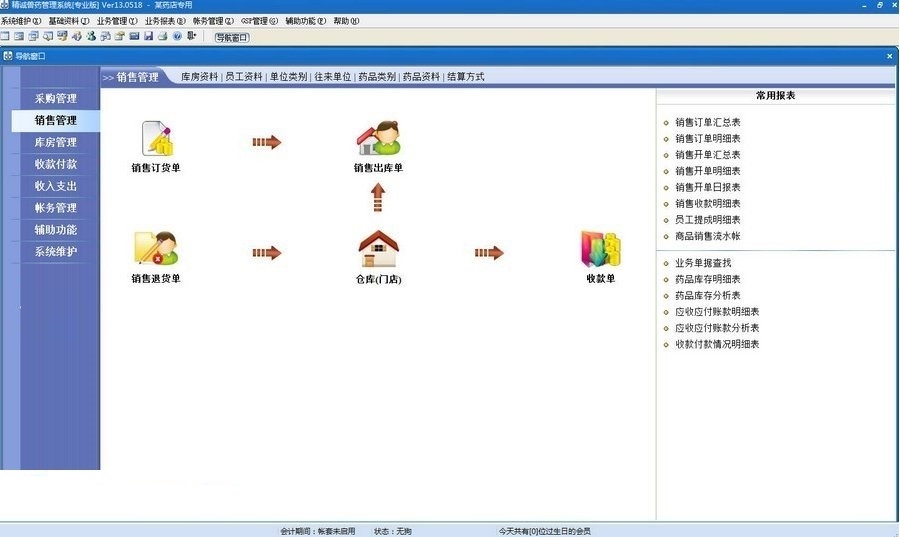
Task: Select 帐务管理 in the sidebar
Action: pos(56,207)
